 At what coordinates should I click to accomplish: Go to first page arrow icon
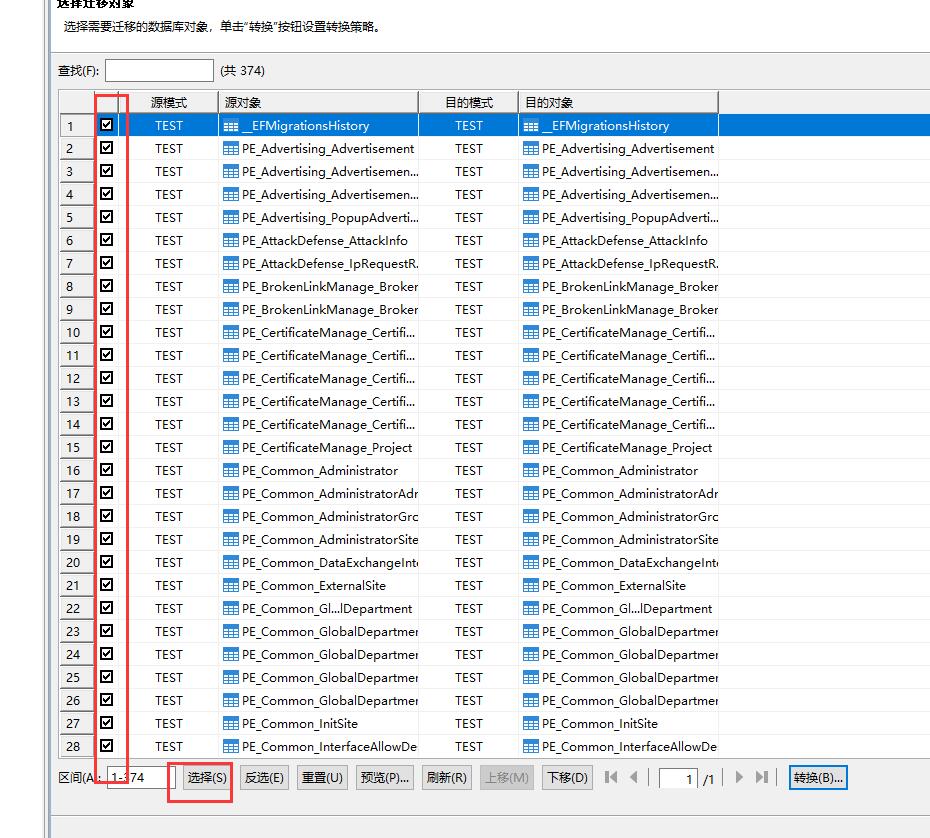tap(611, 777)
